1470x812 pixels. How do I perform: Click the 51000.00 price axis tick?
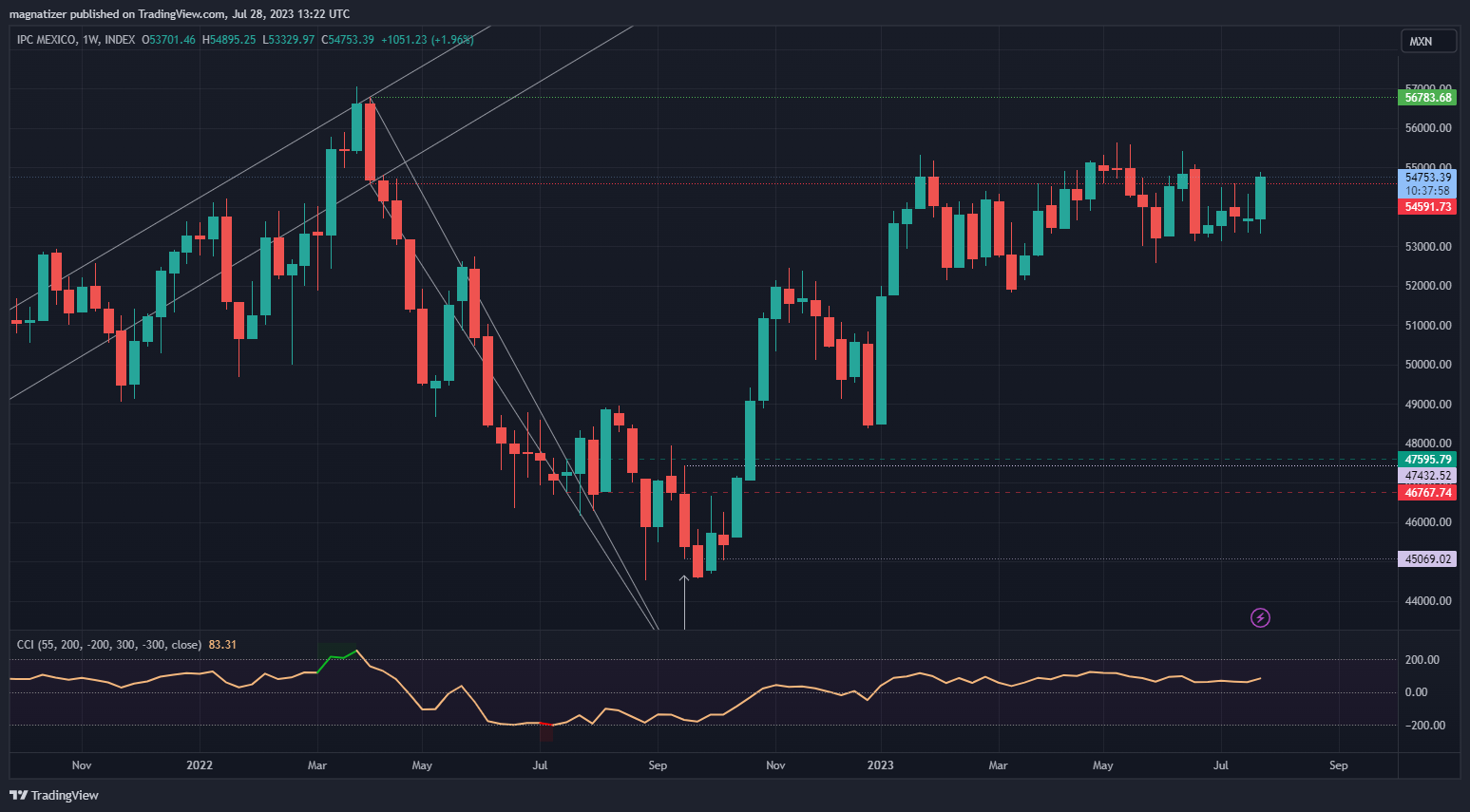click(x=1428, y=326)
